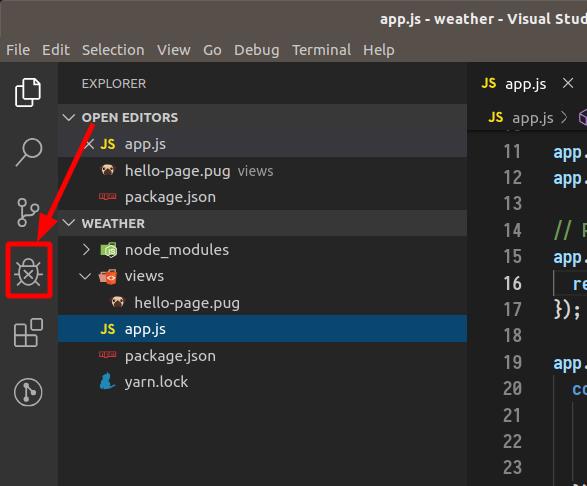The image size is (587, 486).
Task: Collapse the OPEN EDITORS section
Action: [x=69, y=118]
